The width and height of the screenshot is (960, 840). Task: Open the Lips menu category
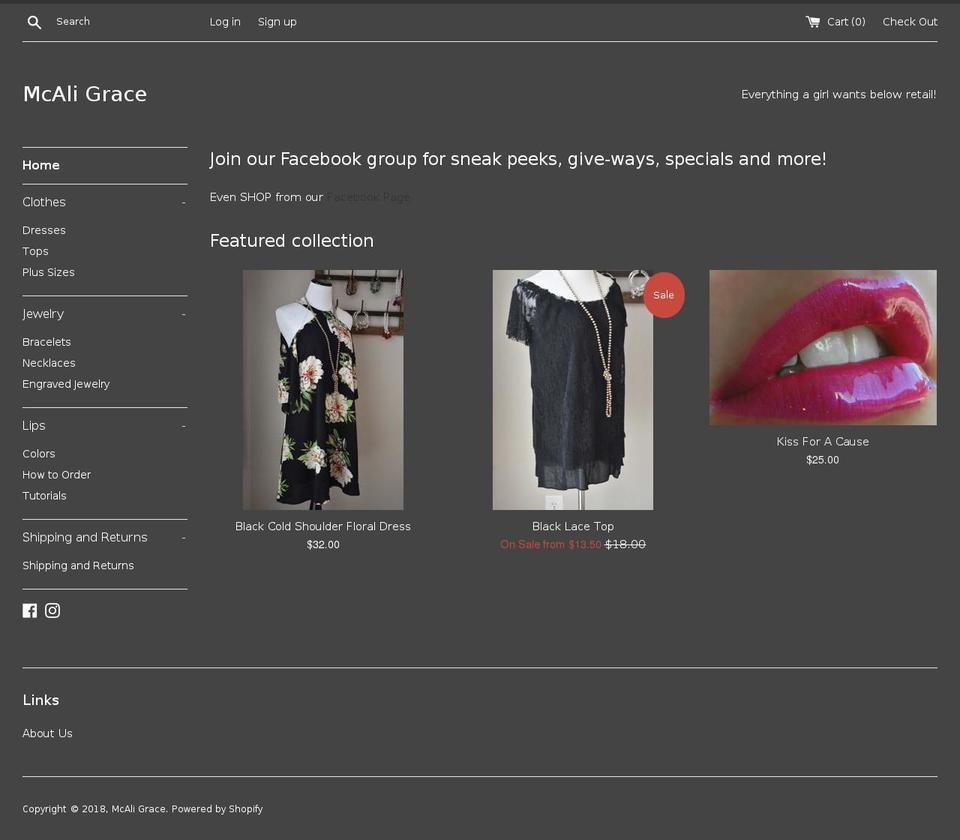point(34,426)
